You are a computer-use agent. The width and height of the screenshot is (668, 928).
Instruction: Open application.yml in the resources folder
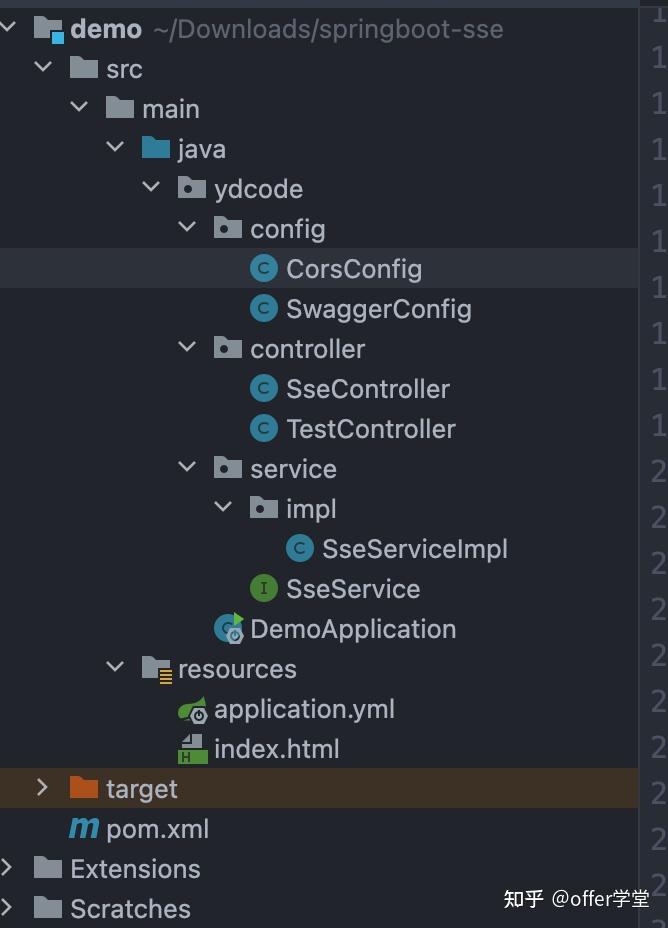tap(304, 708)
